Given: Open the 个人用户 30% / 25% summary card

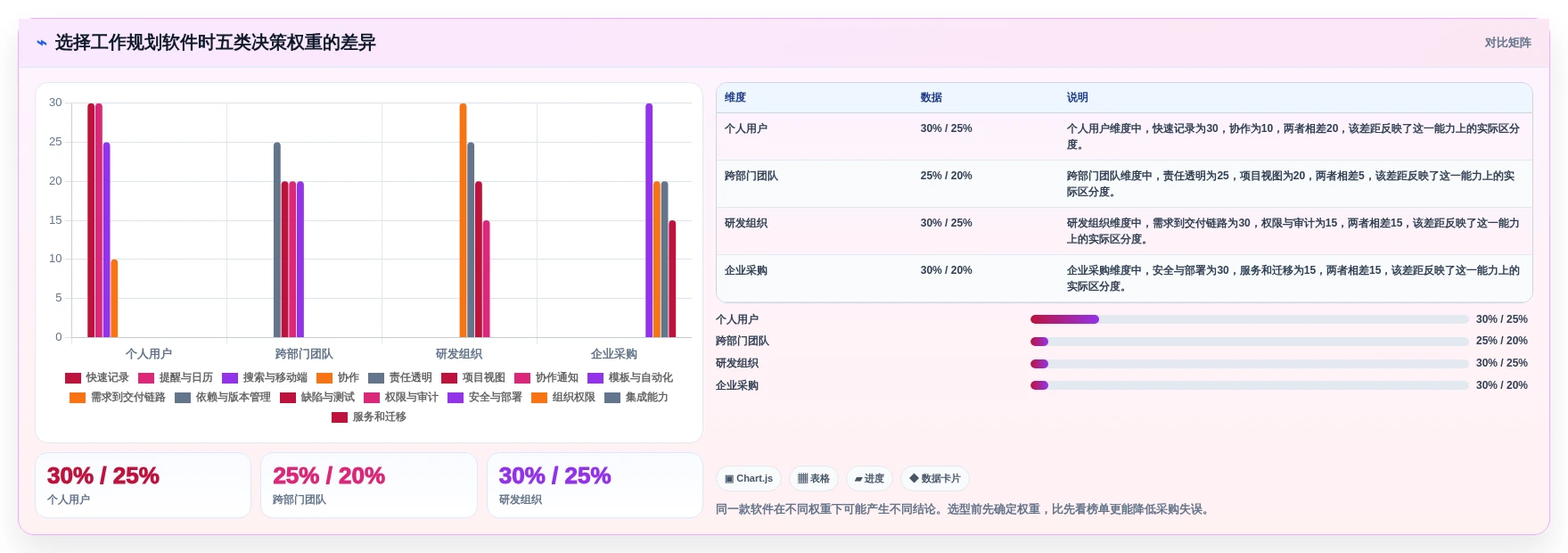Looking at the screenshot, I should click(x=143, y=485).
